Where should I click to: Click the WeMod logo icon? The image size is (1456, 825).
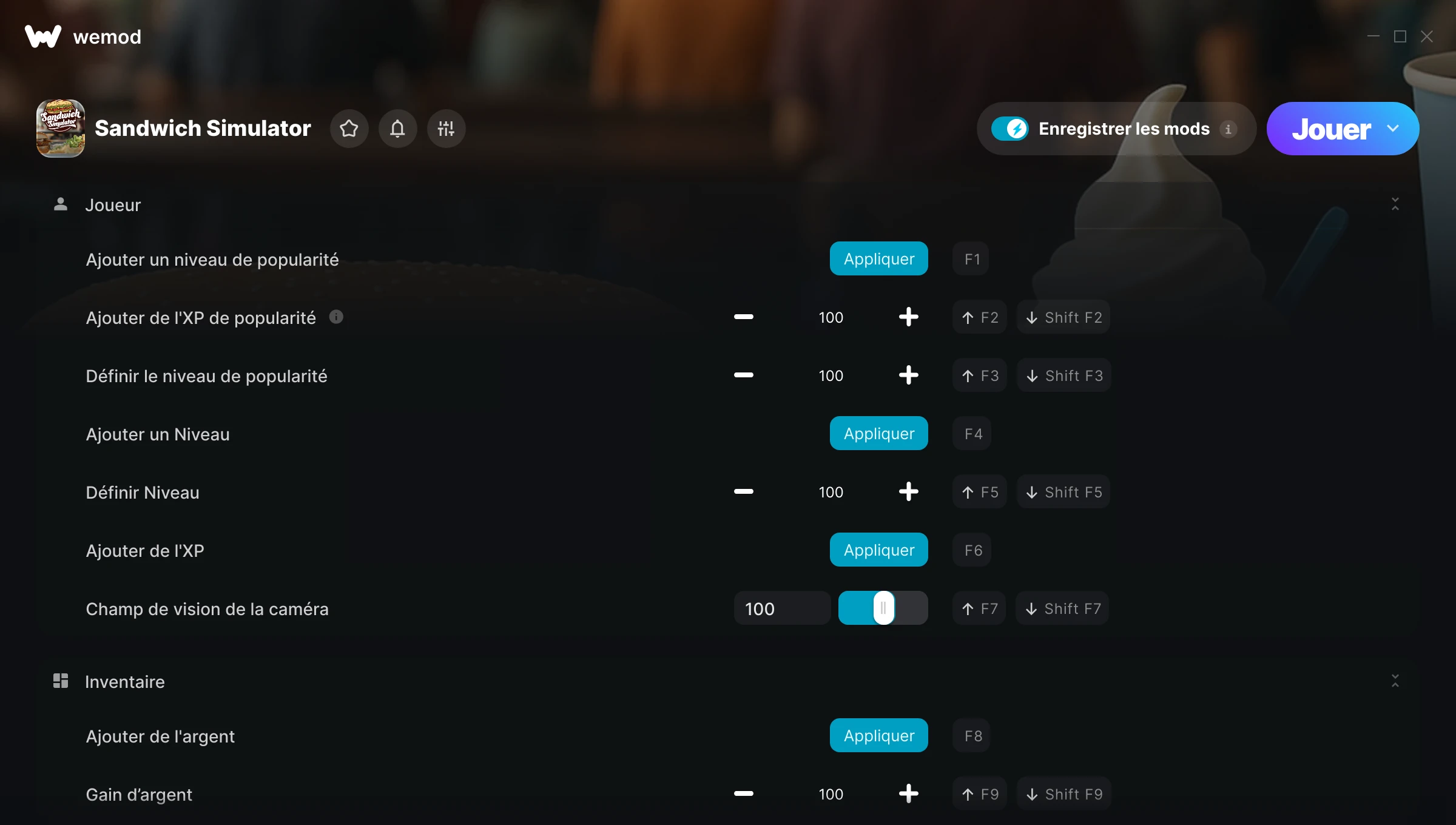click(x=43, y=36)
